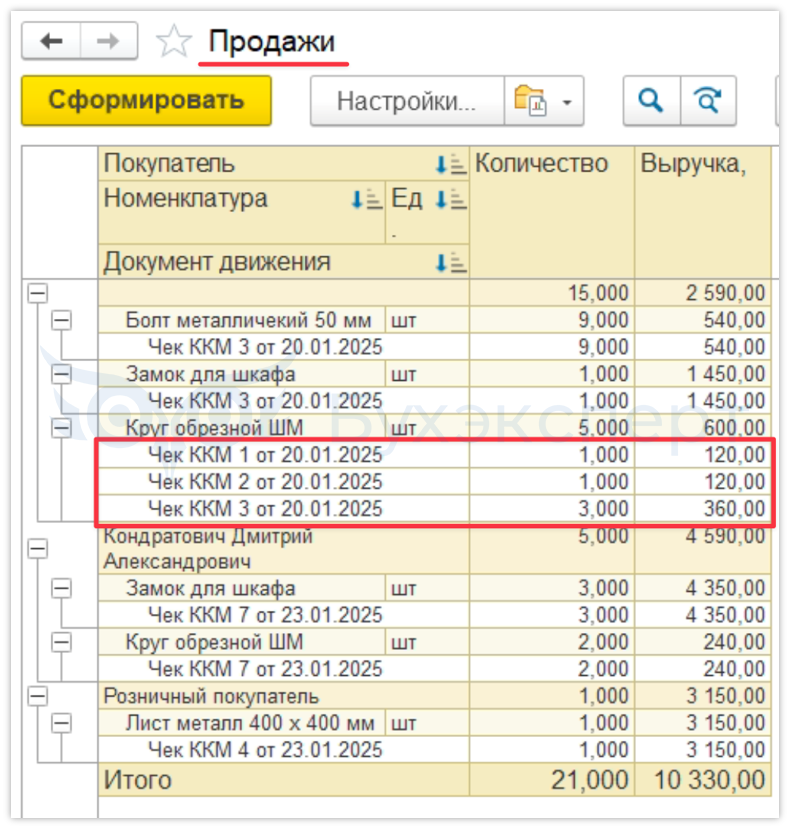Click the Розничный покупатель customer name

point(211,696)
